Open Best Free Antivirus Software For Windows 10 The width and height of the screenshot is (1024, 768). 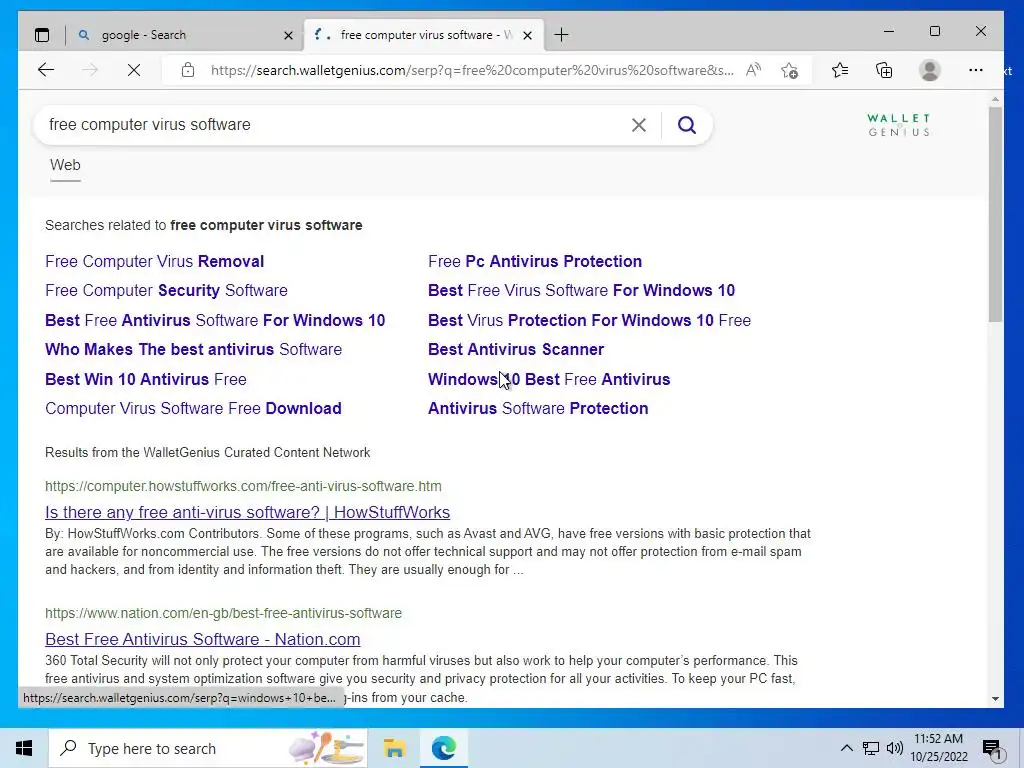(215, 321)
